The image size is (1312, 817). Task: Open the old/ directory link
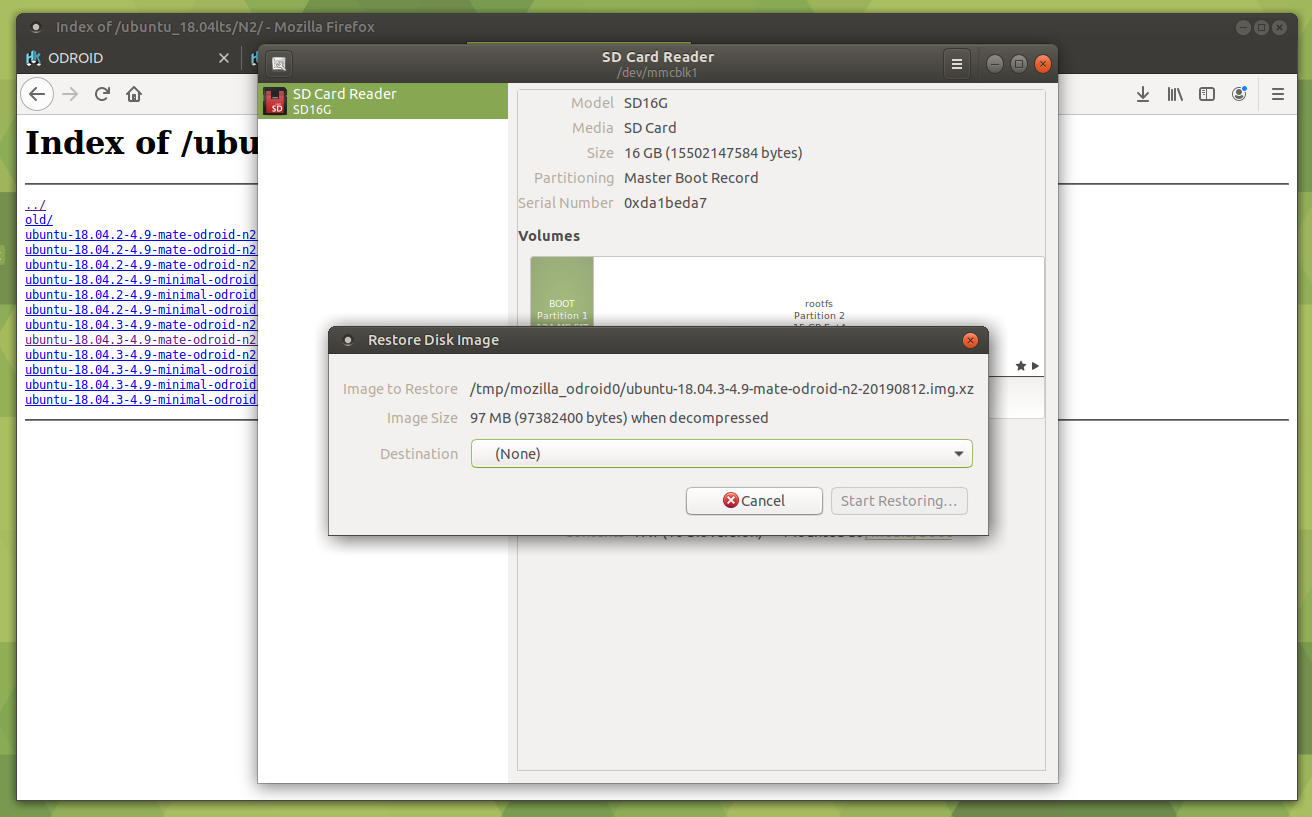(x=39, y=220)
